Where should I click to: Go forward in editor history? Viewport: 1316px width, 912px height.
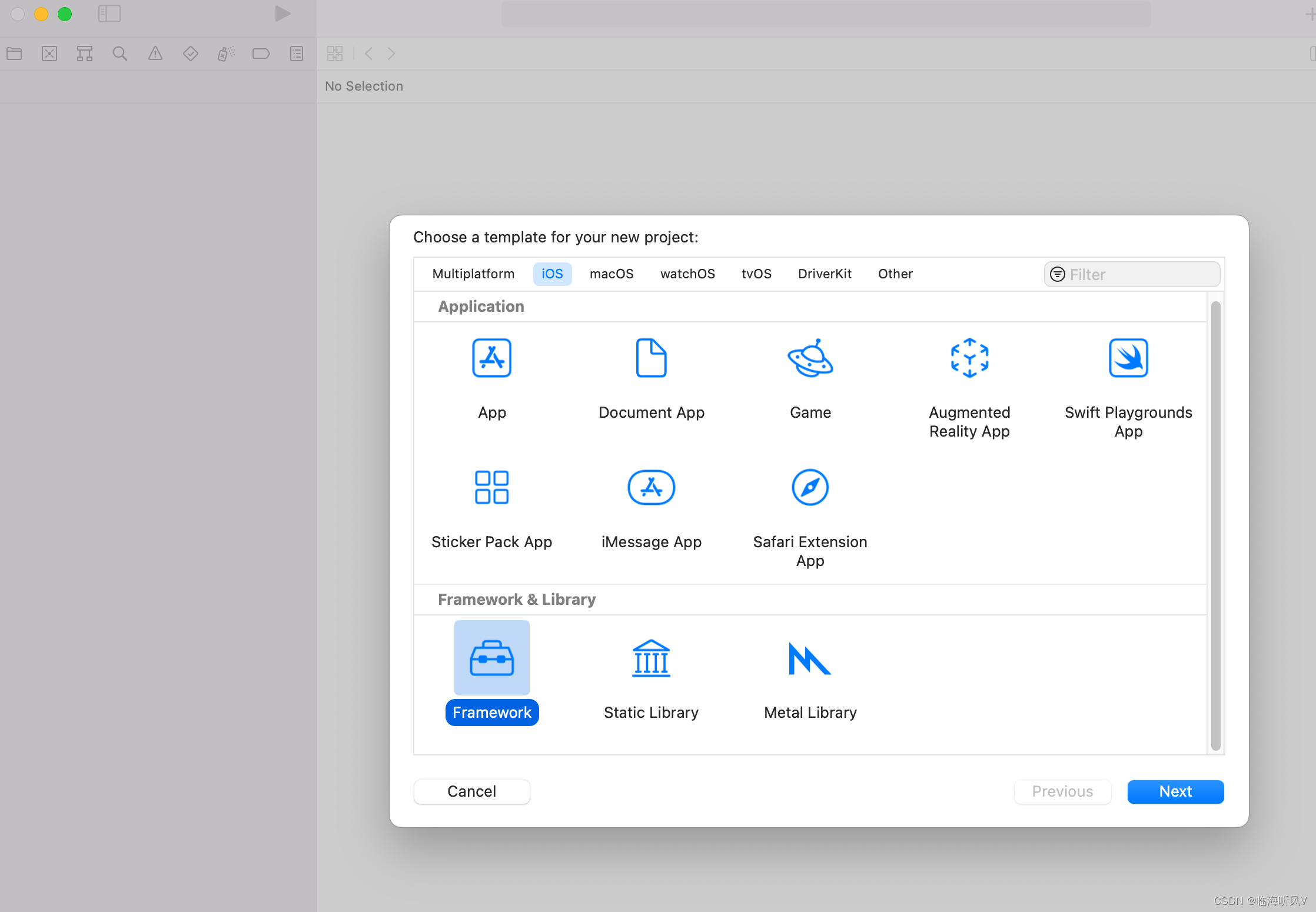coord(391,54)
